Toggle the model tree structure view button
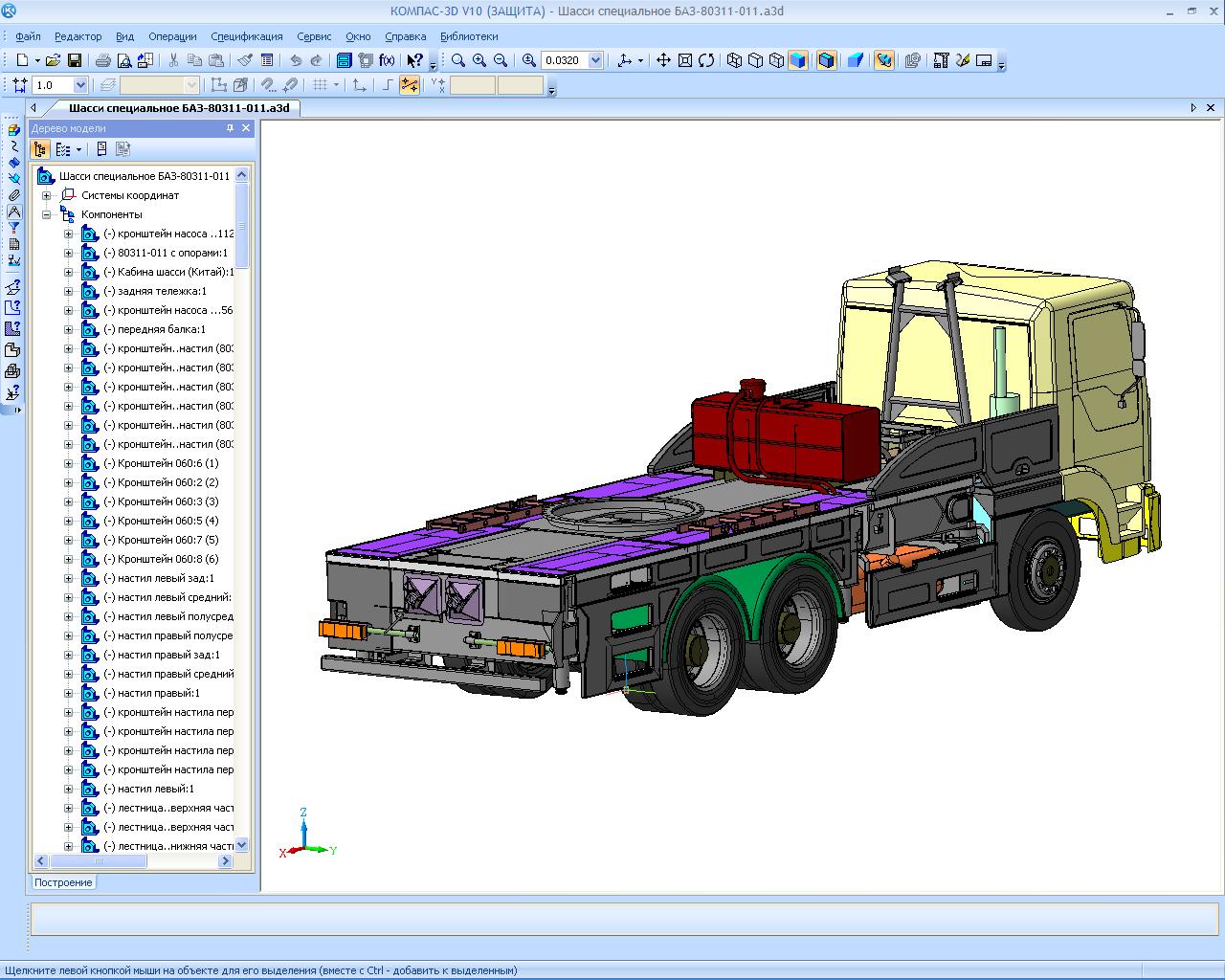Viewport: 1225px width, 980px height. point(40,149)
